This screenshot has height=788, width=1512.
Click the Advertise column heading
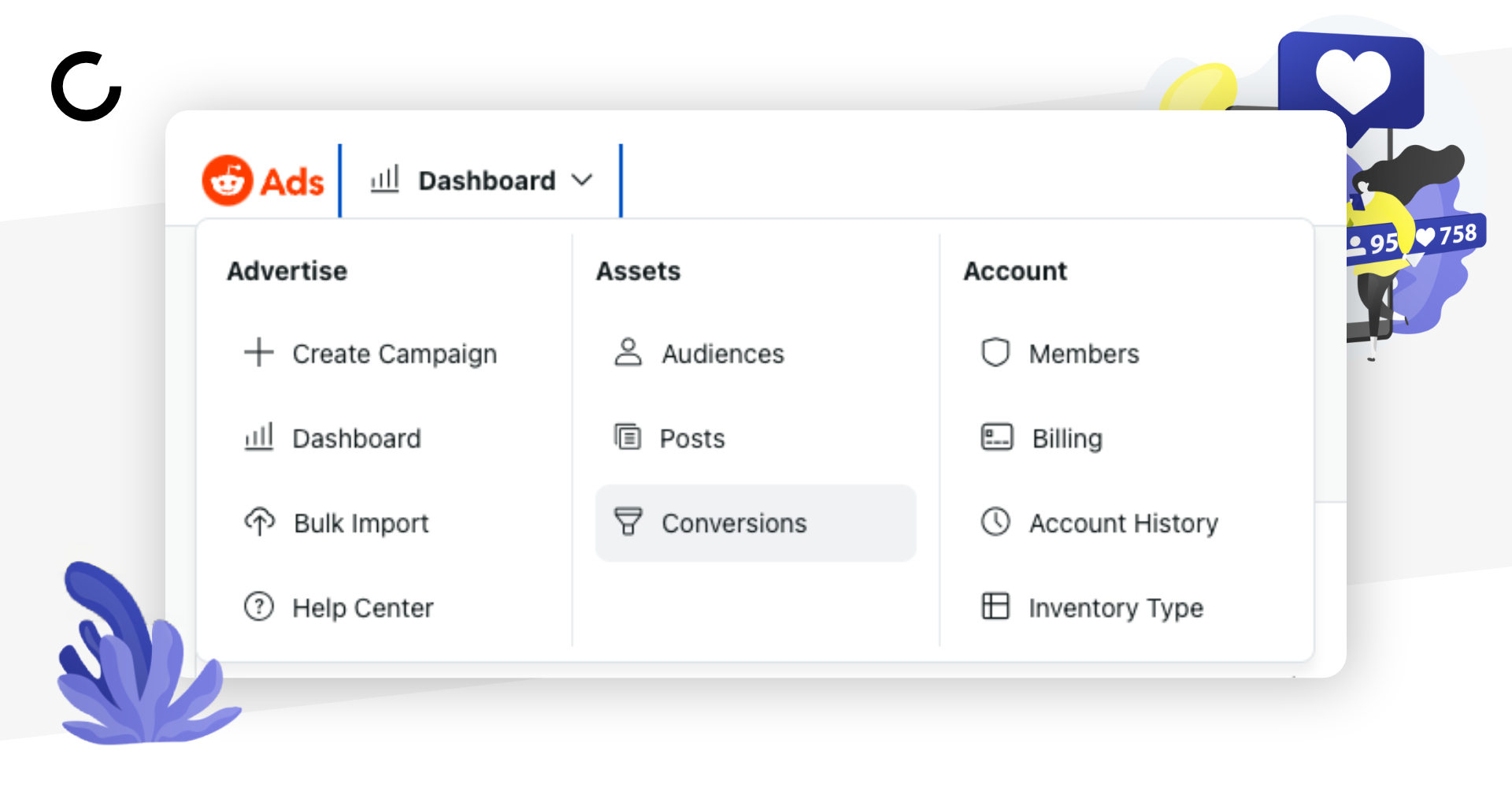287,271
